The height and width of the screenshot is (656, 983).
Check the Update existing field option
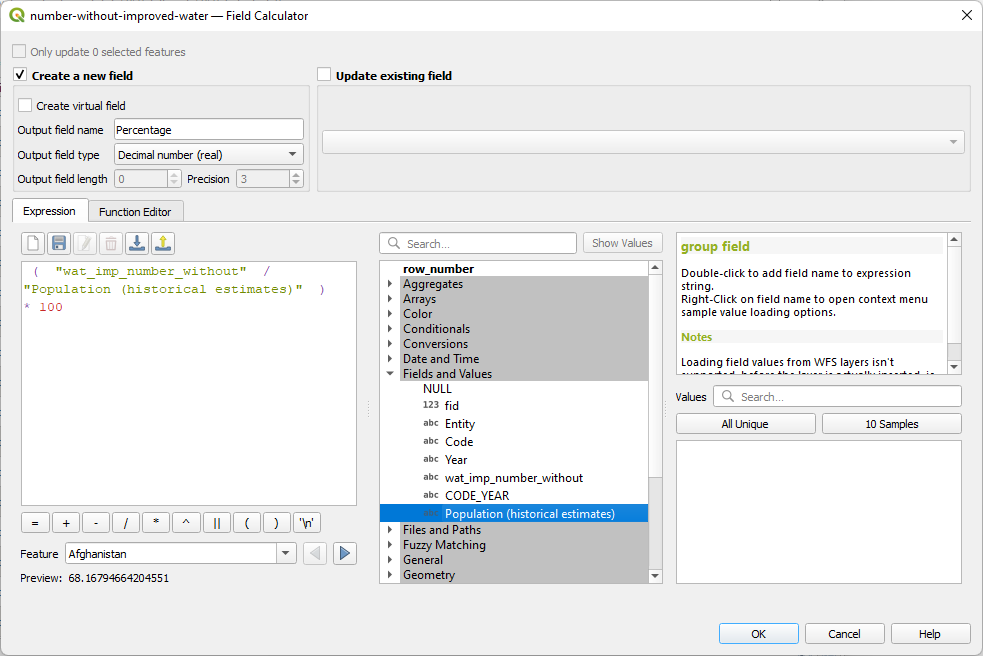pyautogui.click(x=324, y=75)
